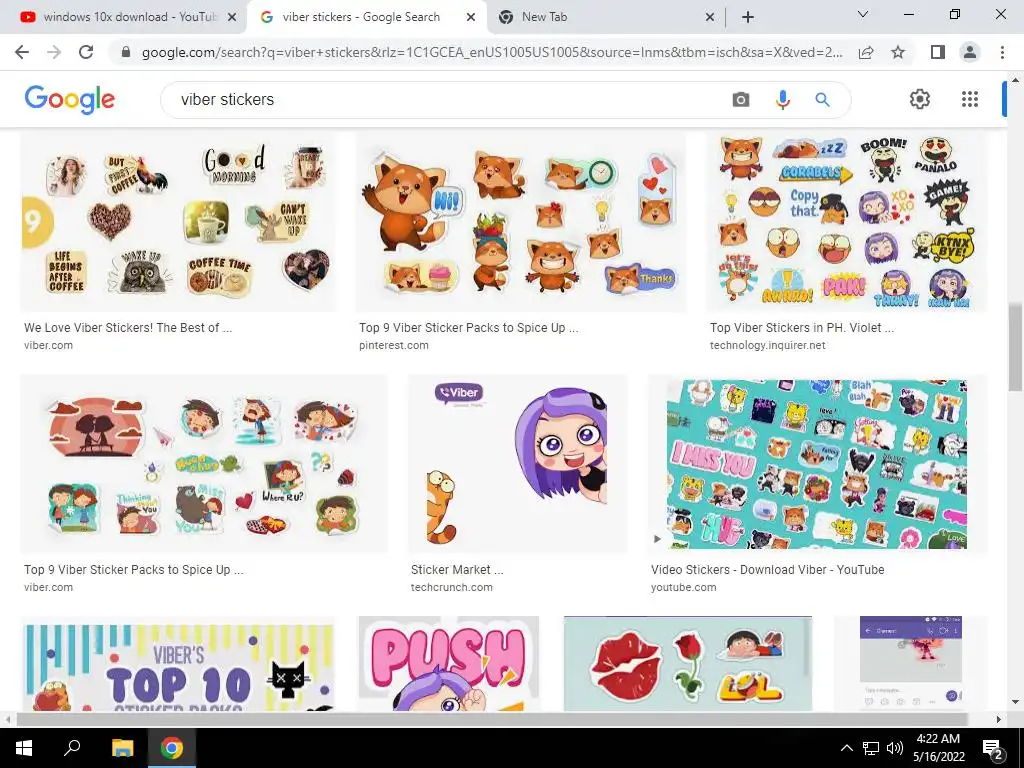Open Viber's Top 10 sticker packs image
This screenshot has height=768, width=1024.
tap(178, 664)
